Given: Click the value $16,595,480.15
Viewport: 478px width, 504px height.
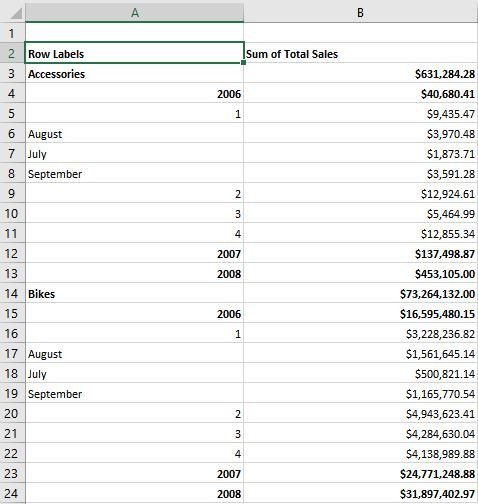Looking at the screenshot, I should point(360,313).
